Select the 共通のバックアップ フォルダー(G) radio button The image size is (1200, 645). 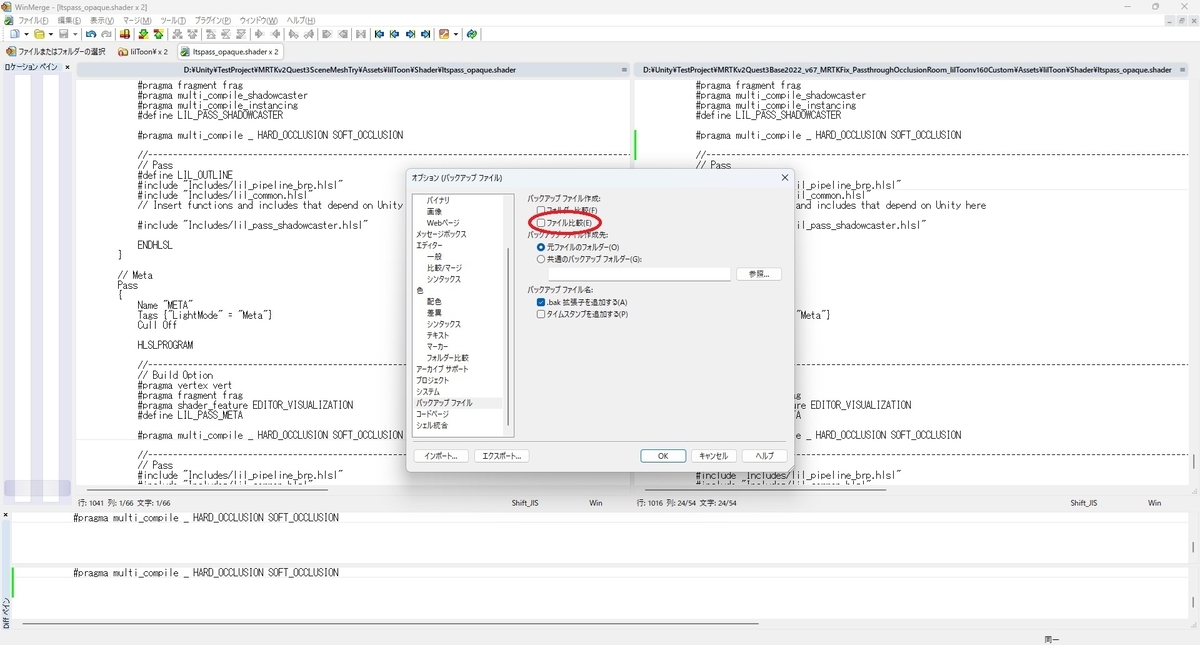point(541,259)
